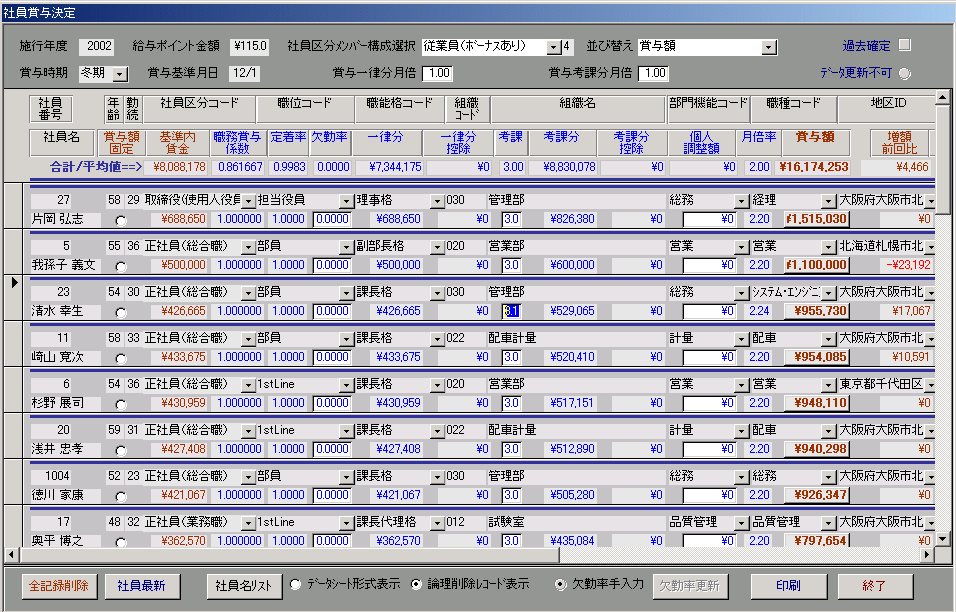Select データシート形式表示 radio option

coord(296,585)
